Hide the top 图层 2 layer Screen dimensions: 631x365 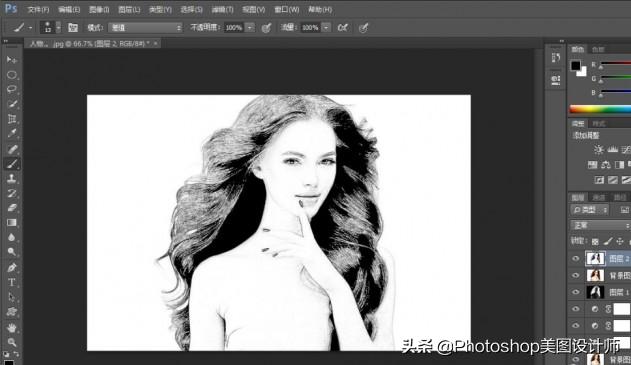coord(575,259)
